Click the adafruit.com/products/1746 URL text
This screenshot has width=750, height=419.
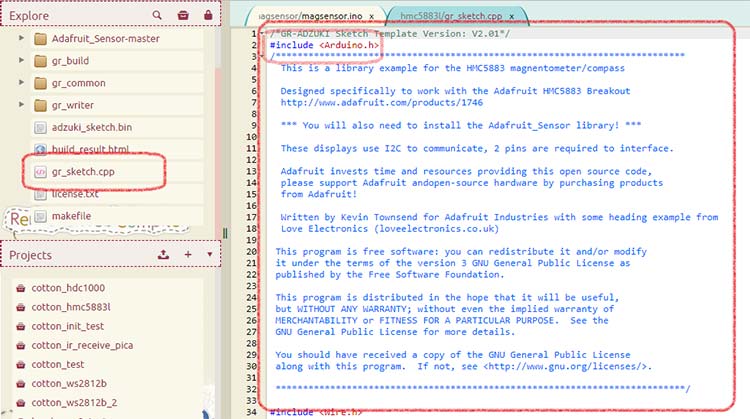click(x=381, y=102)
